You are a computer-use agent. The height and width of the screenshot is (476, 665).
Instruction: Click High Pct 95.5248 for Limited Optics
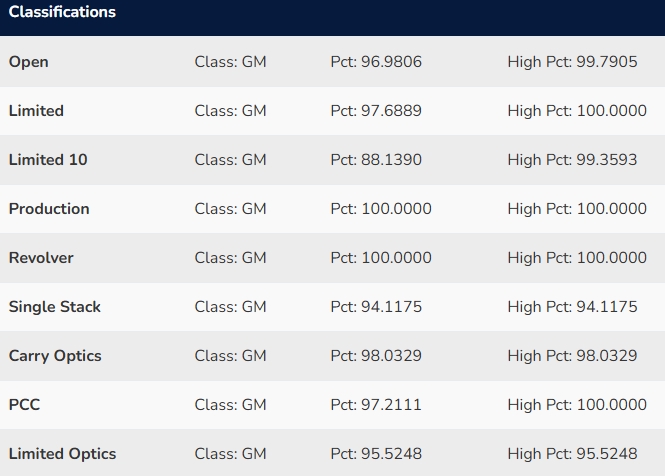click(572, 454)
